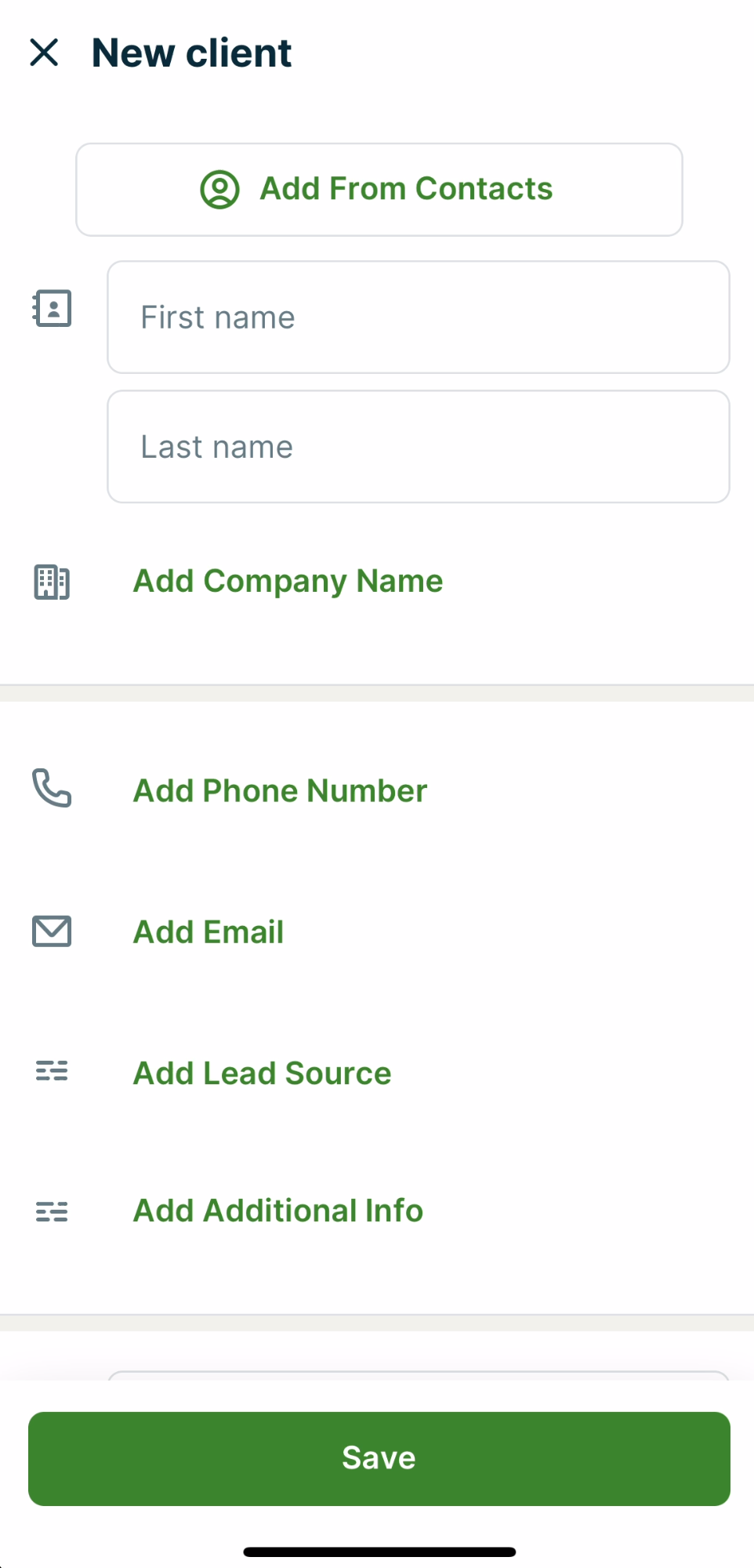Choose Add Phone Number
Viewport: 754px width, 1568px height.
coord(280,791)
